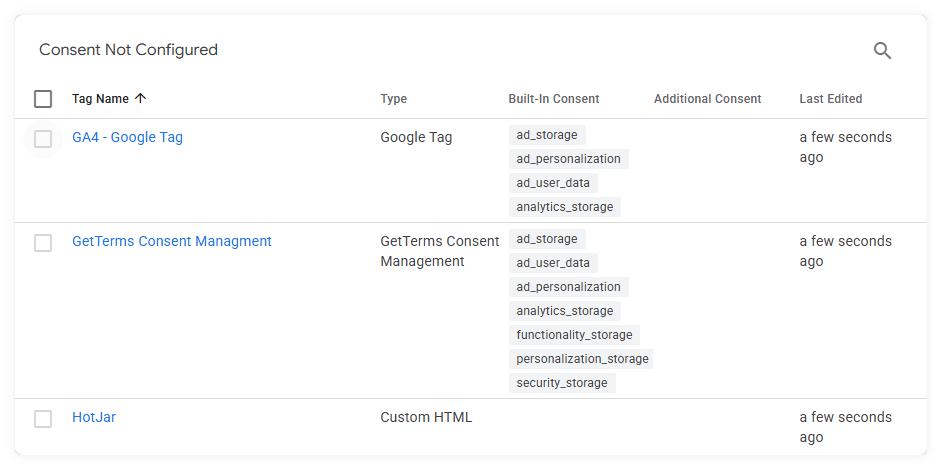
Task: Click the Additional Consent column header
Action: point(708,99)
